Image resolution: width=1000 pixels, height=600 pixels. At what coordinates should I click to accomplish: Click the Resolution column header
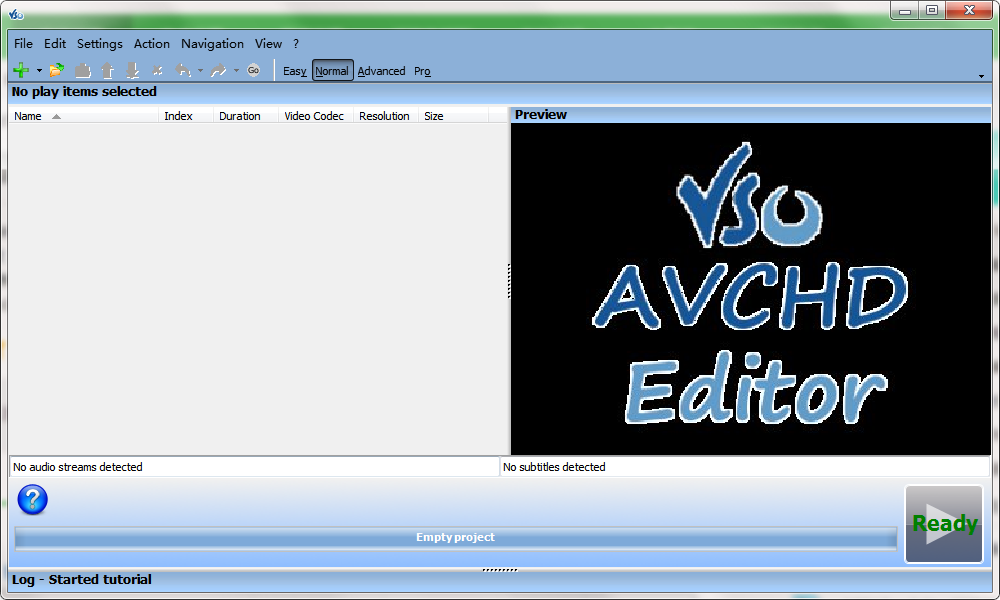[x=386, y=116]
